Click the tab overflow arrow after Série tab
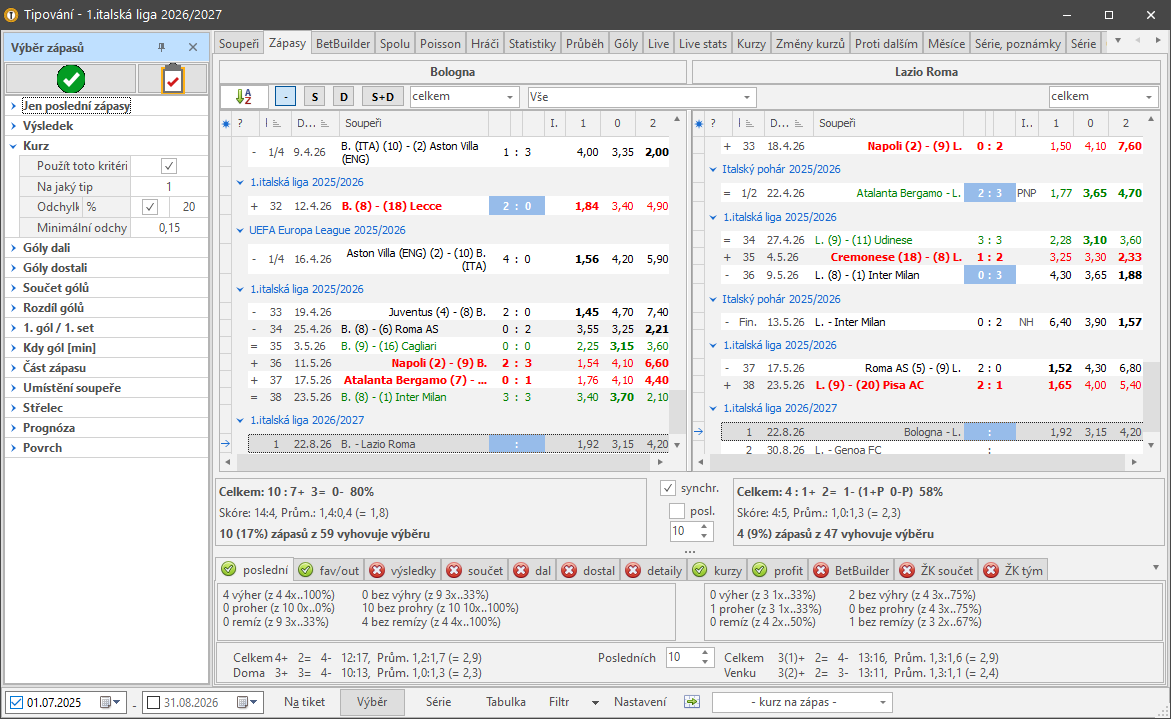Viewport: 1171px width, 719px height. (1118, 40)
